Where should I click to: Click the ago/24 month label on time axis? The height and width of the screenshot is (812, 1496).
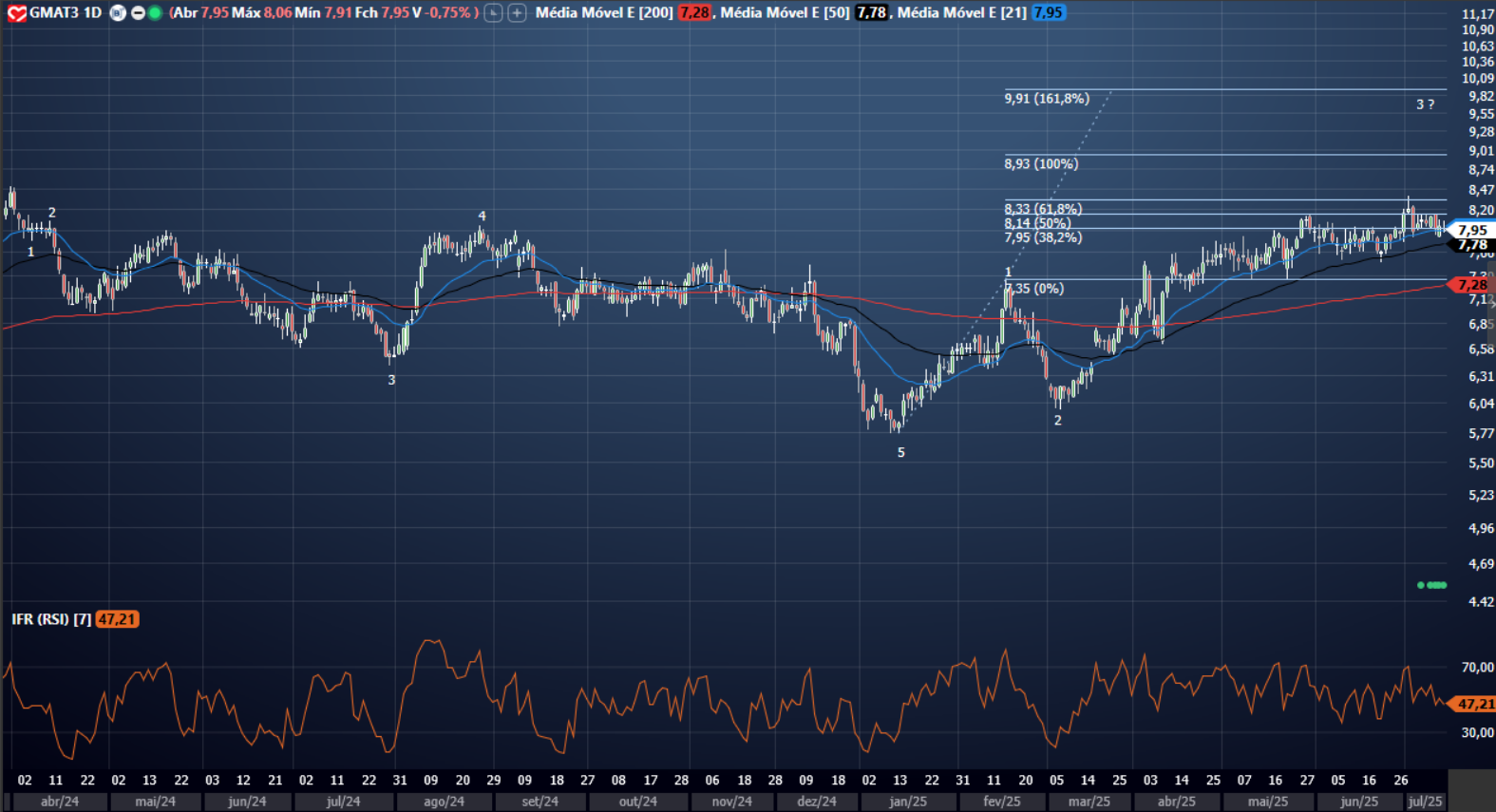pyautogui.click(x=445, y=802)
